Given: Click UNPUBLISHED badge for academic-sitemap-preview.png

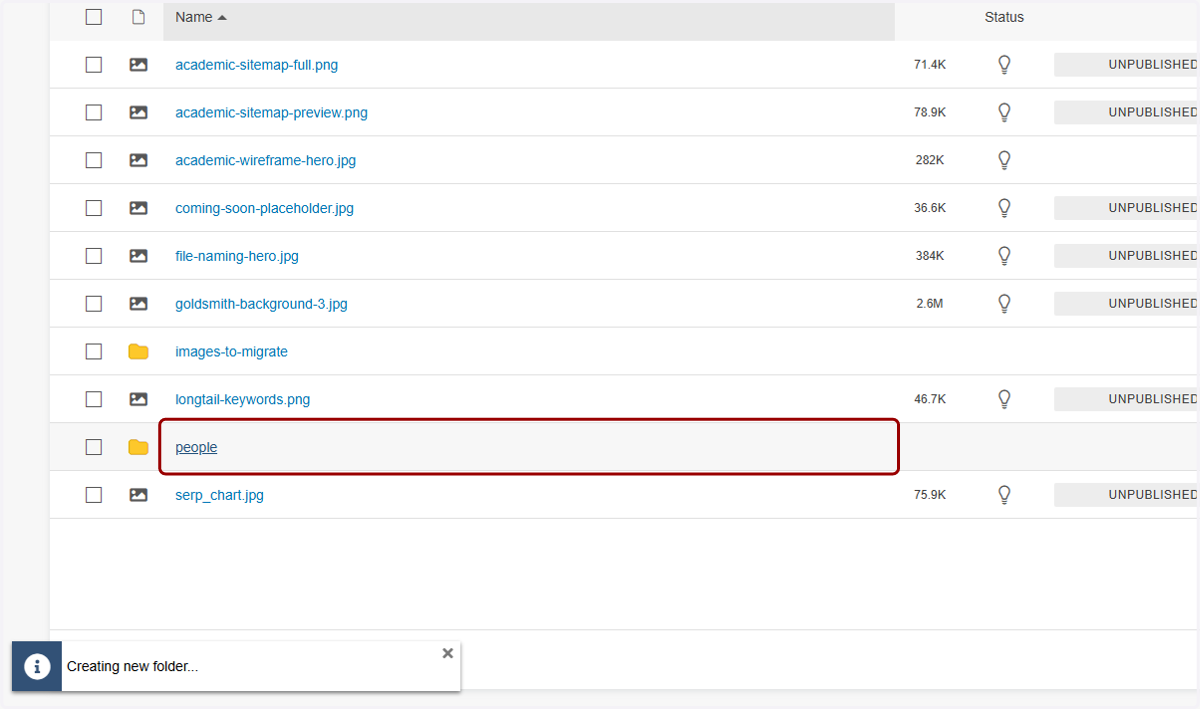Looking at the screenshot, I should tap(1127, 113).
